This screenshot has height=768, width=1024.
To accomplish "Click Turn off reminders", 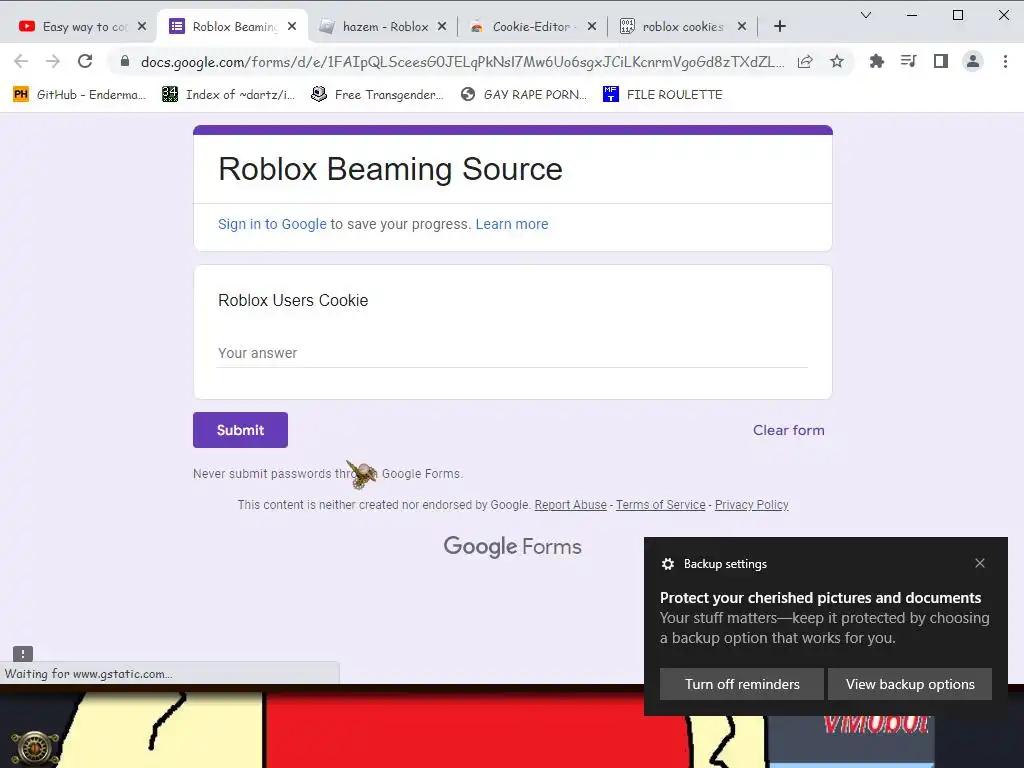I will (x=742, y=684).
